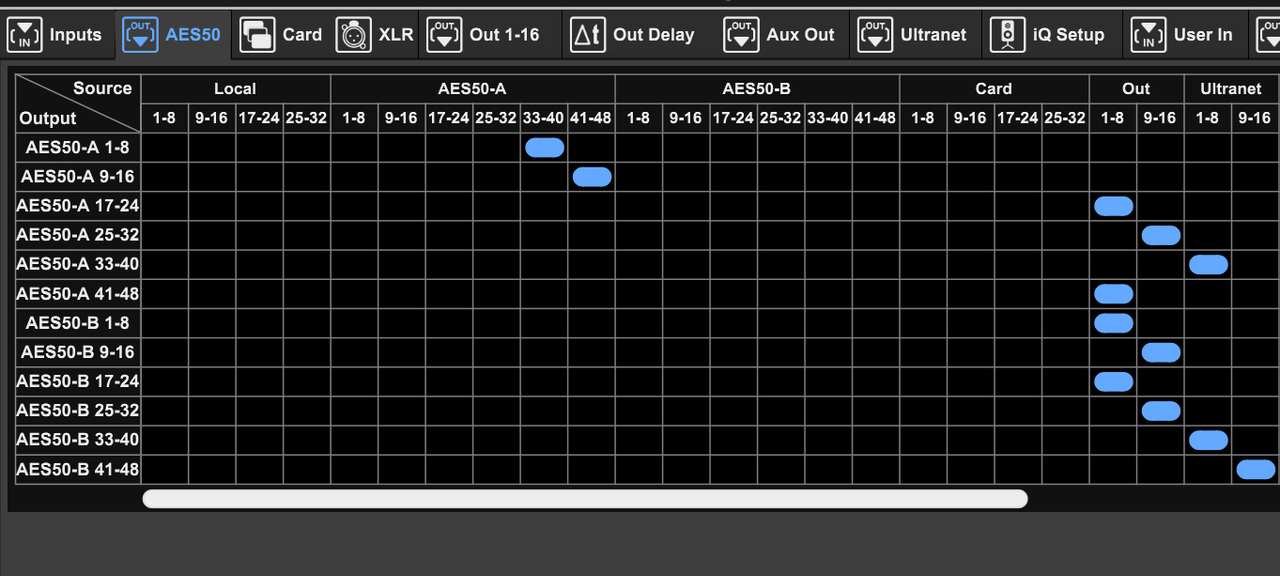Toggle AES50-B 41-48 routing from Ultranet 9-16
The width and height of the screenshot is (1280, 576).
[1256, 469]
